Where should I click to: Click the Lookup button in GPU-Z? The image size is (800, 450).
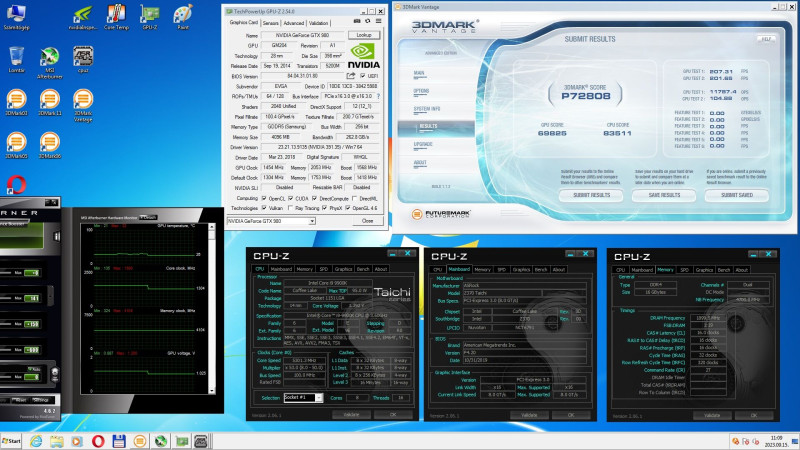click(364, 35)
